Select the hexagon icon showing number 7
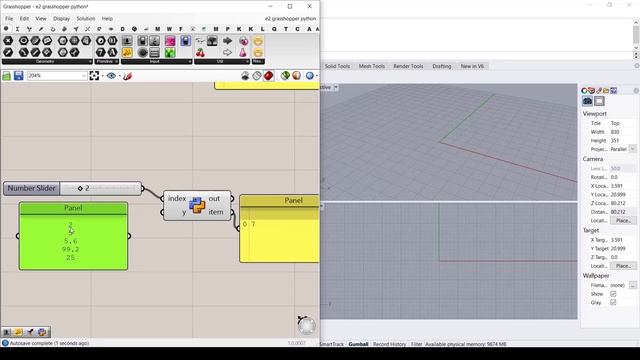The image size is (640, 360). pos(101,52)
